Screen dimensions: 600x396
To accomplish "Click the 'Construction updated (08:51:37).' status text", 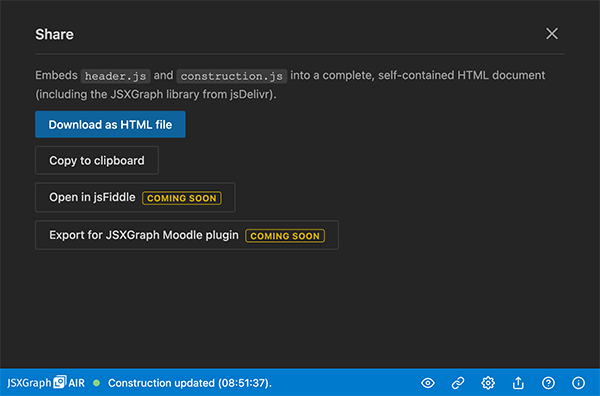I will [x=190, y=383].
